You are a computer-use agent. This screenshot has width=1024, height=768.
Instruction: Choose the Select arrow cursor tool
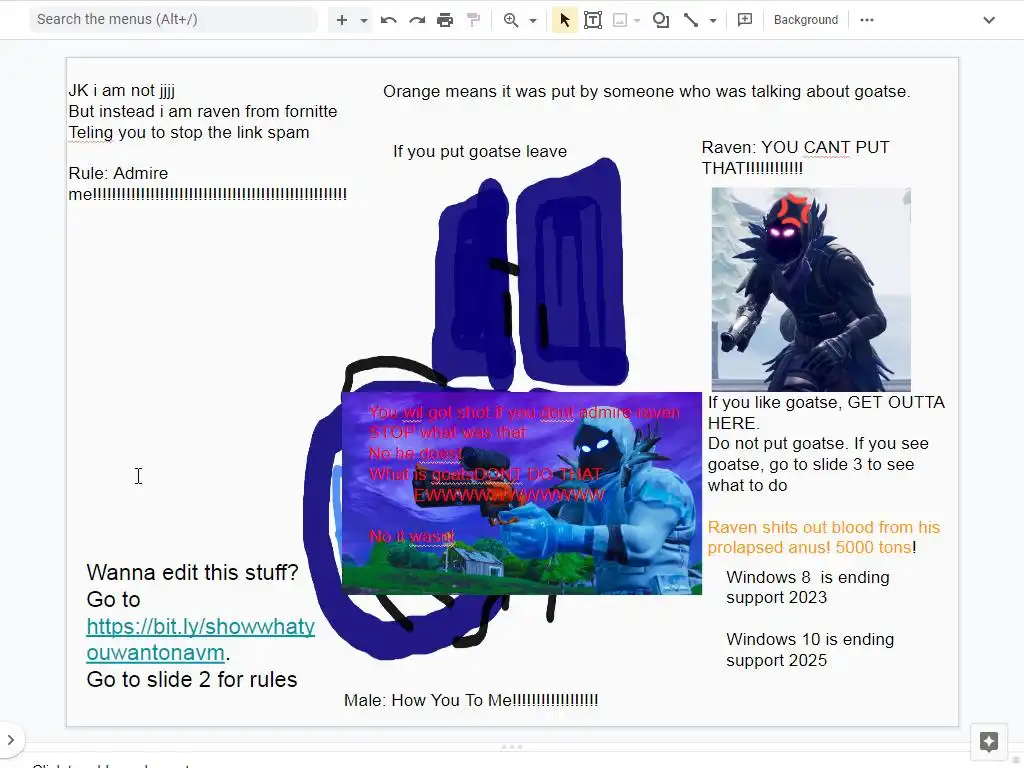tap(565, 20)
